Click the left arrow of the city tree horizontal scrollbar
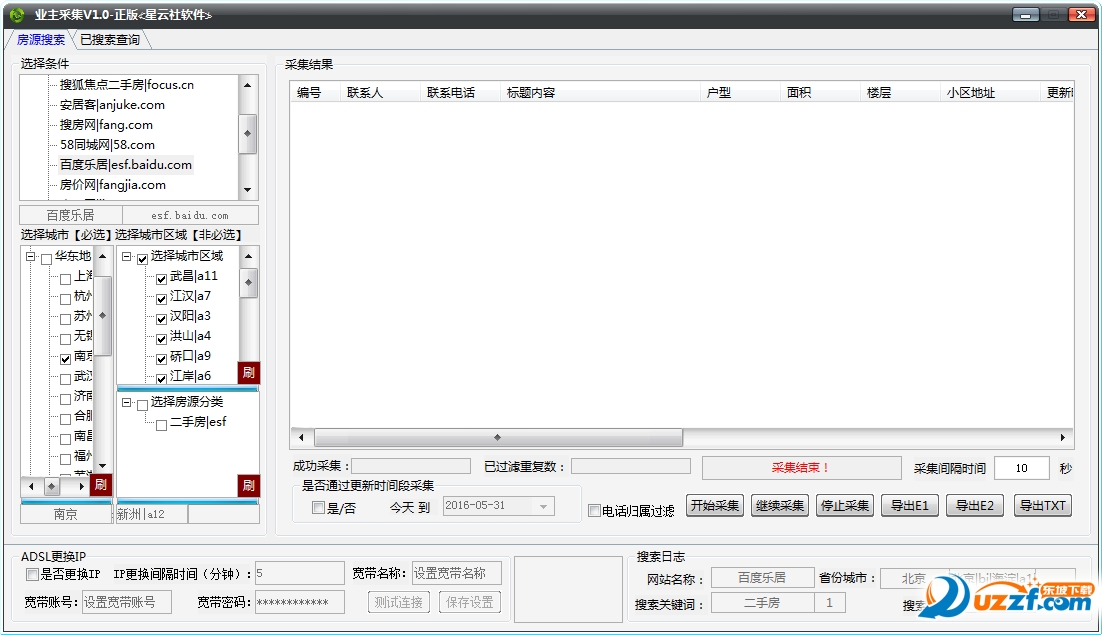 pyautogui.click(x=31, y=486)
